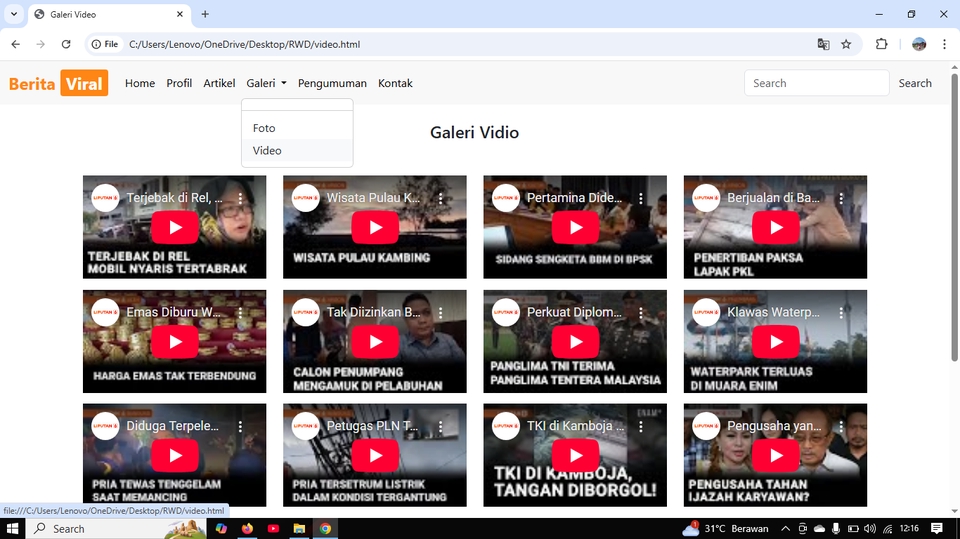Open File Explorer from the taskbar
960x539 pixels.
coord(299,528)
